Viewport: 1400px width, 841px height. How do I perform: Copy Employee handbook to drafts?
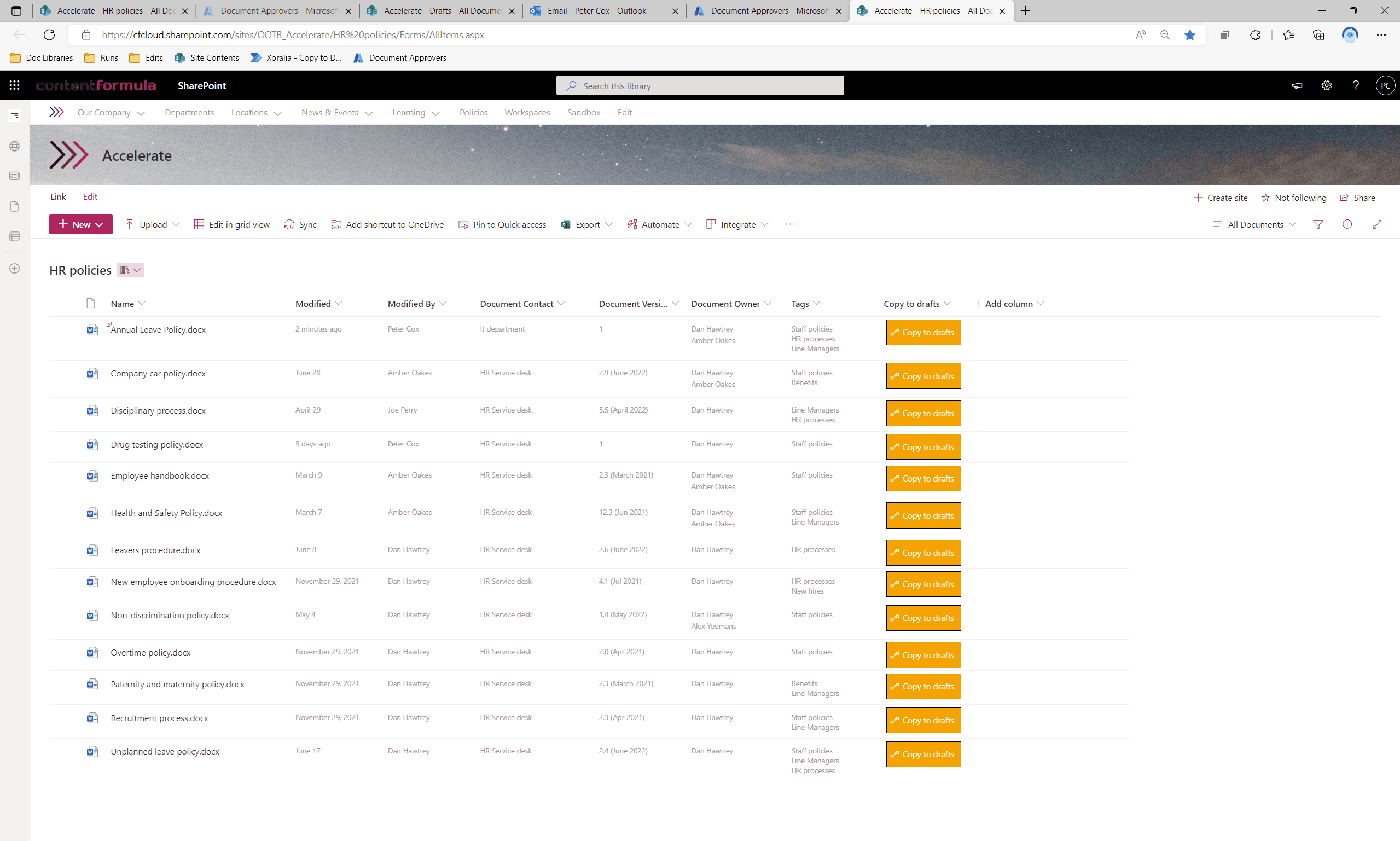(923, 479)
